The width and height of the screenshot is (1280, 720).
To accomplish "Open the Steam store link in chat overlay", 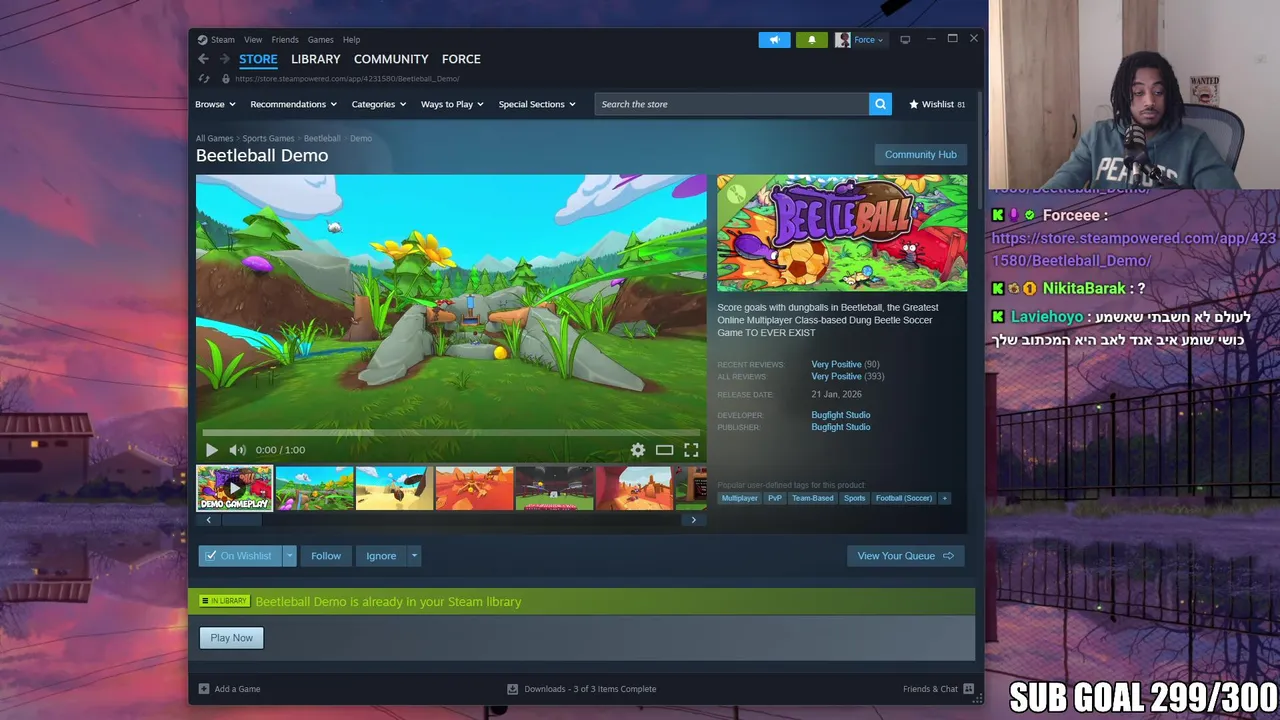I will pyautogui.click(x=1134, y=249).
